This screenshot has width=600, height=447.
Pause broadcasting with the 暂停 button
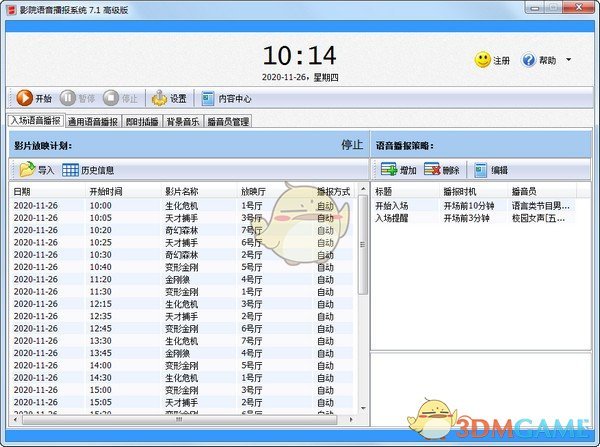tap(77, 98)
